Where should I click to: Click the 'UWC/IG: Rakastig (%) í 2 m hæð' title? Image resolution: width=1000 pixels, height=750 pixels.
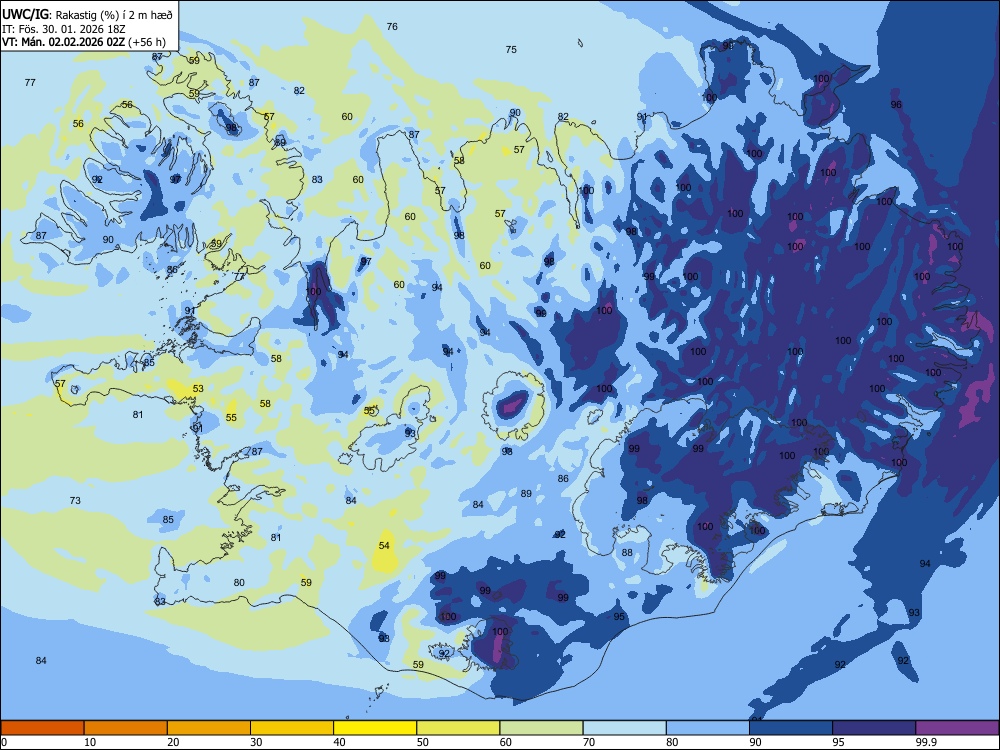87,15
